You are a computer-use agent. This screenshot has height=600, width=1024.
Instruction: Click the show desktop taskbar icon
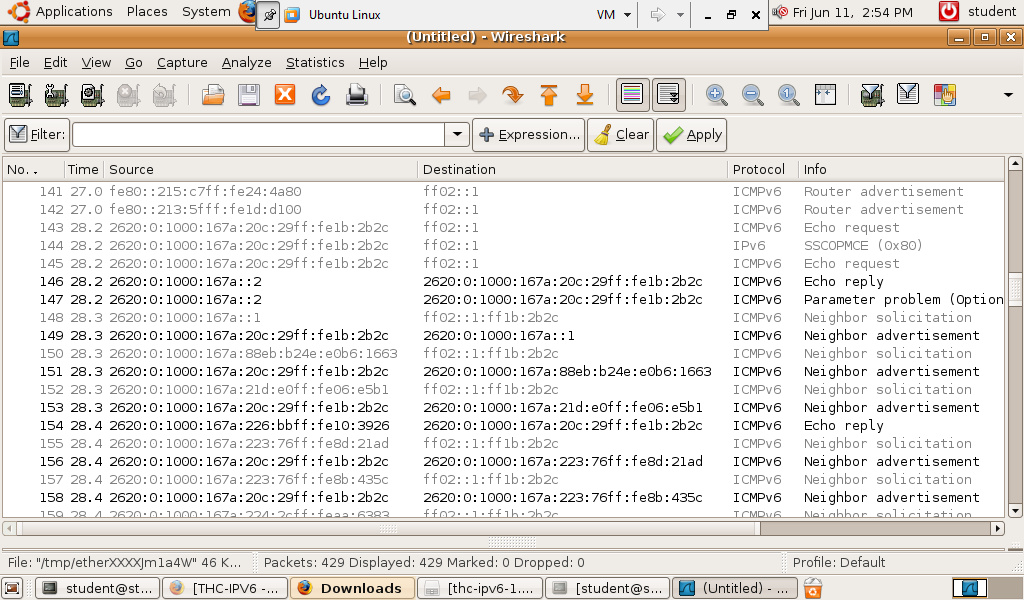click(x=13, y=588)
